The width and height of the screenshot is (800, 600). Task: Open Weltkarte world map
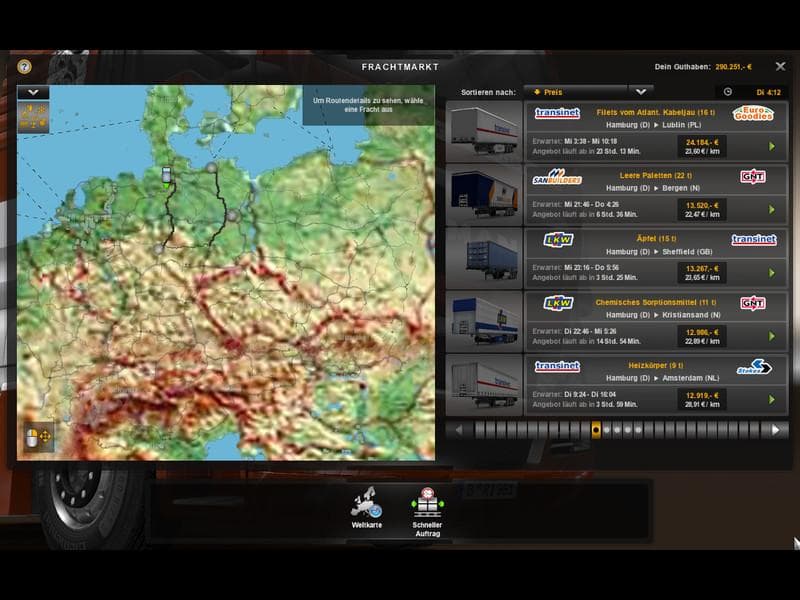coord(366,508)
